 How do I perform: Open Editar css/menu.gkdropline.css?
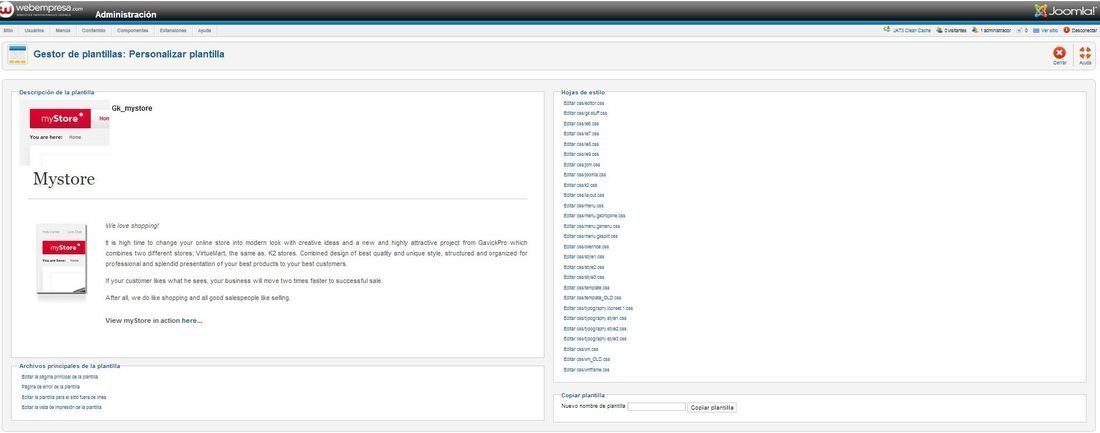coord(594,216)
